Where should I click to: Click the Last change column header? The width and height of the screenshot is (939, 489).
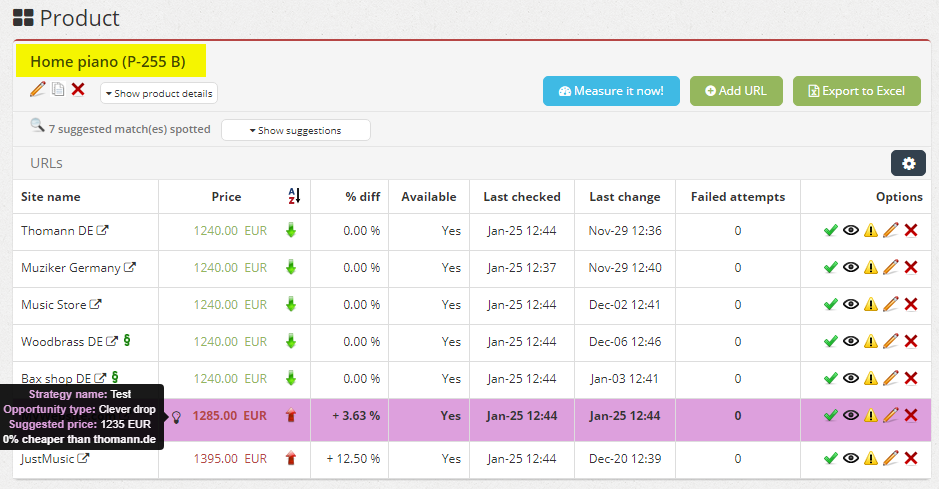pyautogui.click(x=625, y=197)
